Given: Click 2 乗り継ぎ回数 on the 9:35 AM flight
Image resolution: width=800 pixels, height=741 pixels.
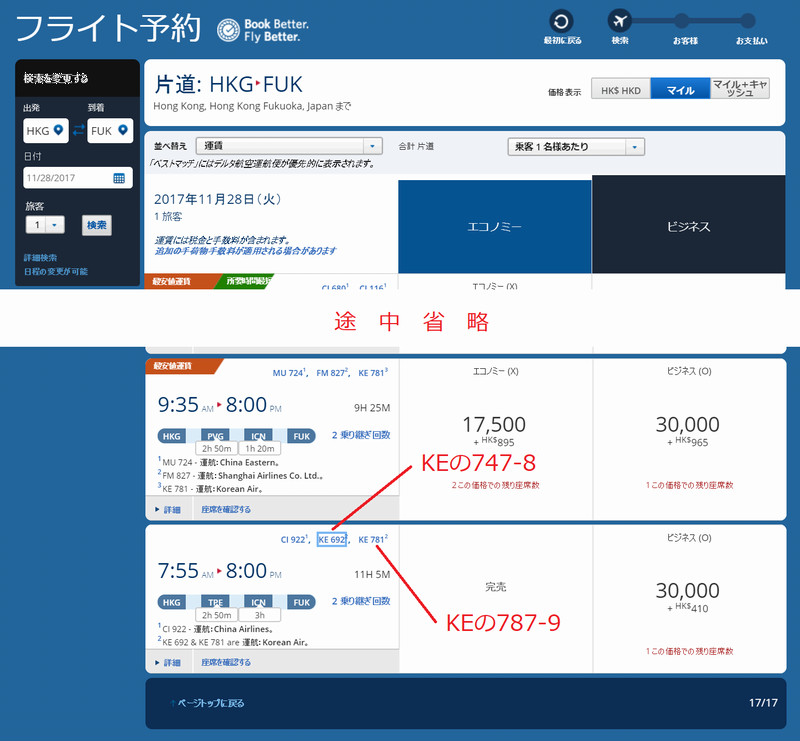Looking at the screenshot, I should [361, 435].
